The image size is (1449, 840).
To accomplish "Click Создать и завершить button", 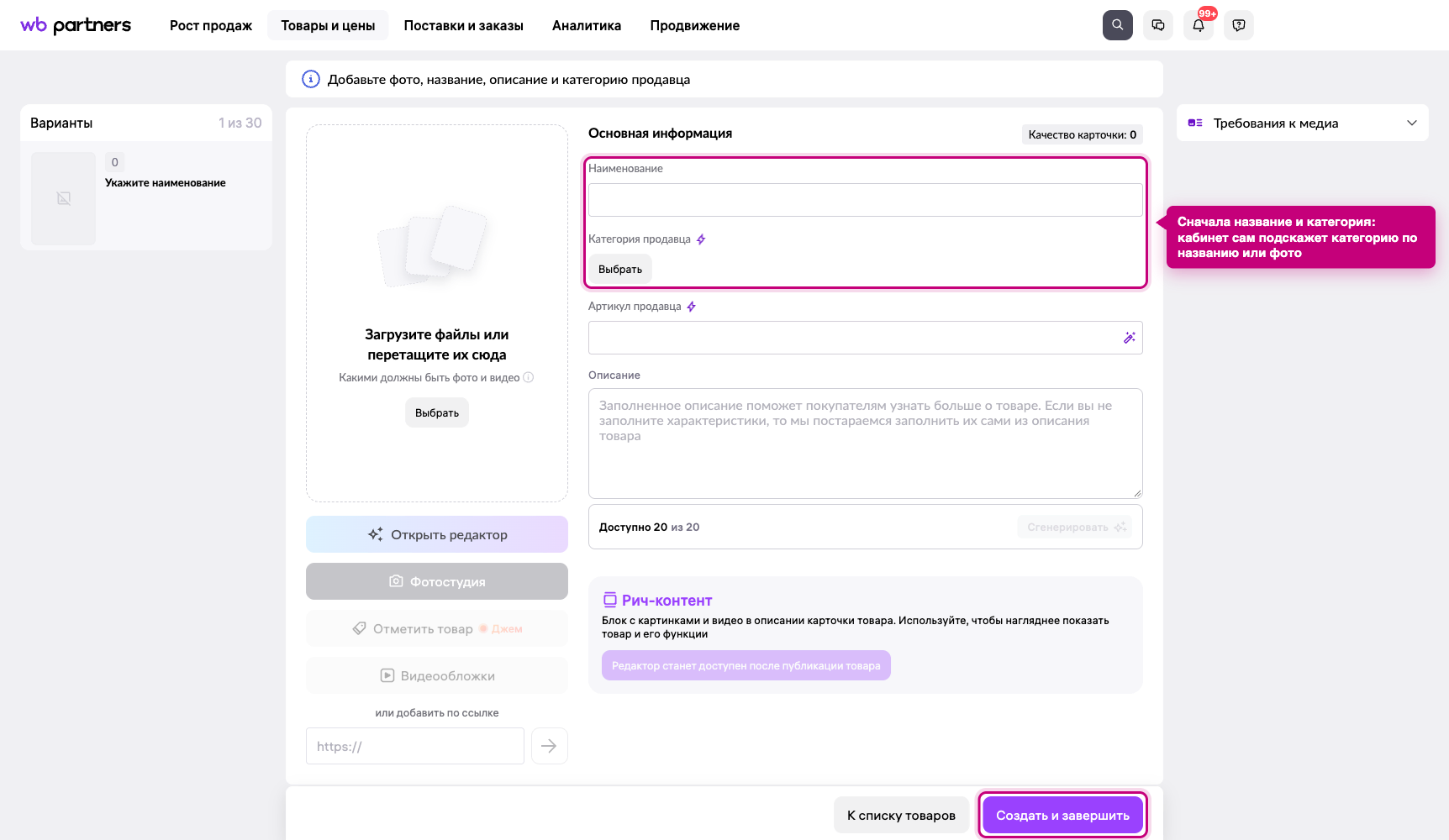I will pos(1063,815).
